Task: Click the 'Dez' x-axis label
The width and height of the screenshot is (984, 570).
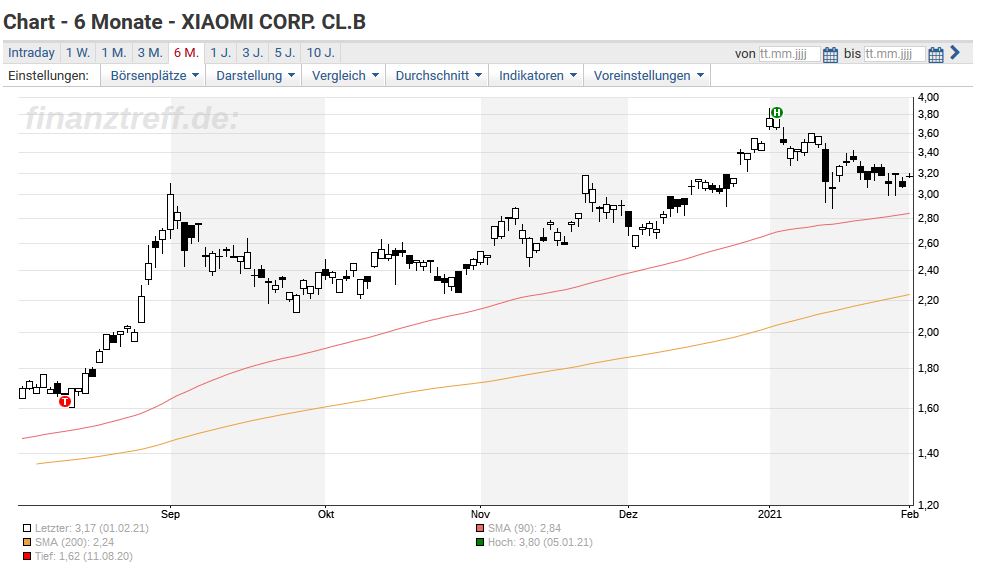Action: pos(628,514)
